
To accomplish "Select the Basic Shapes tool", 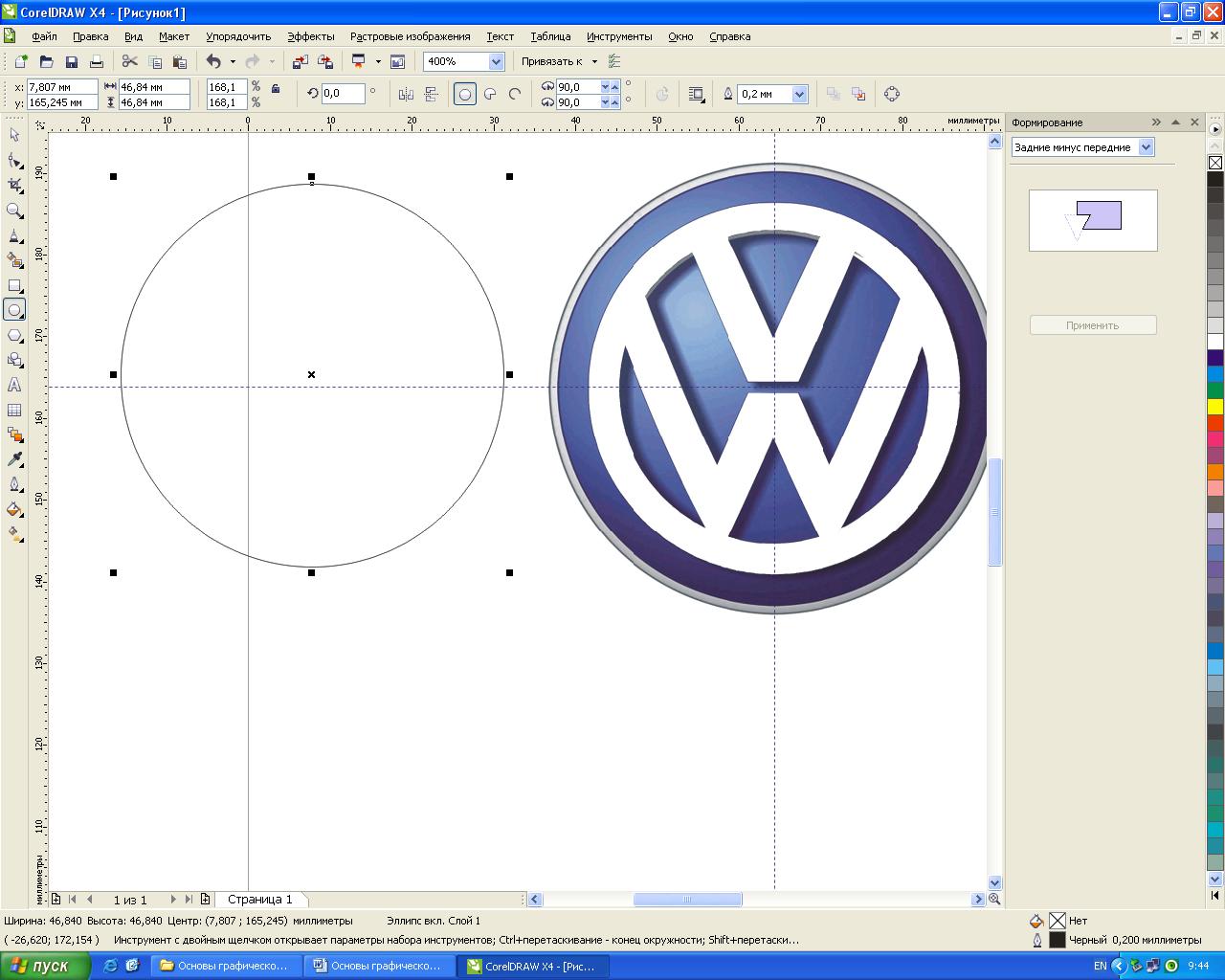I will click(x=14, y=360).
